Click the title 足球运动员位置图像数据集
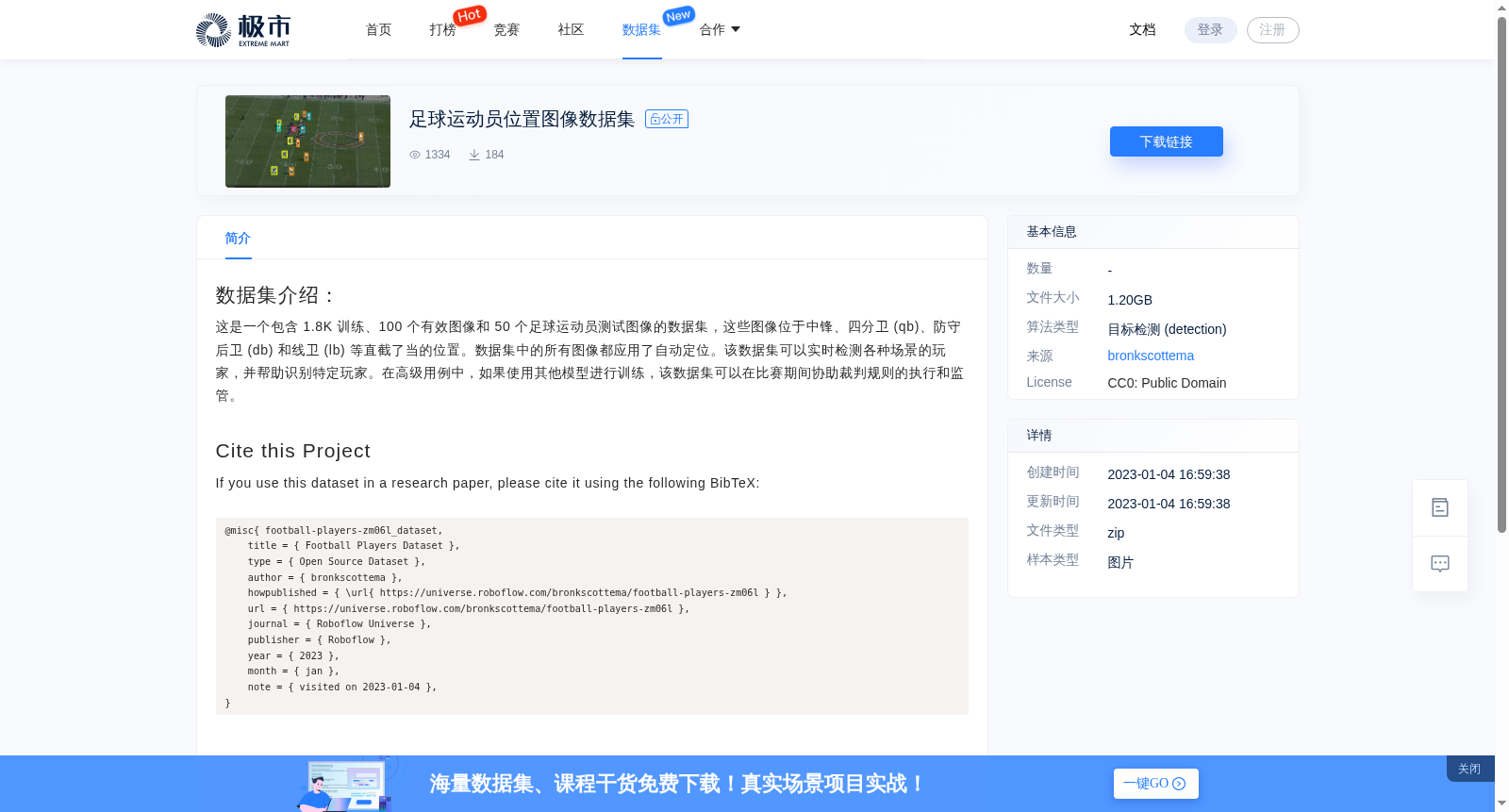This screenshot has width=1509, height=812. (x=522, y=119)
